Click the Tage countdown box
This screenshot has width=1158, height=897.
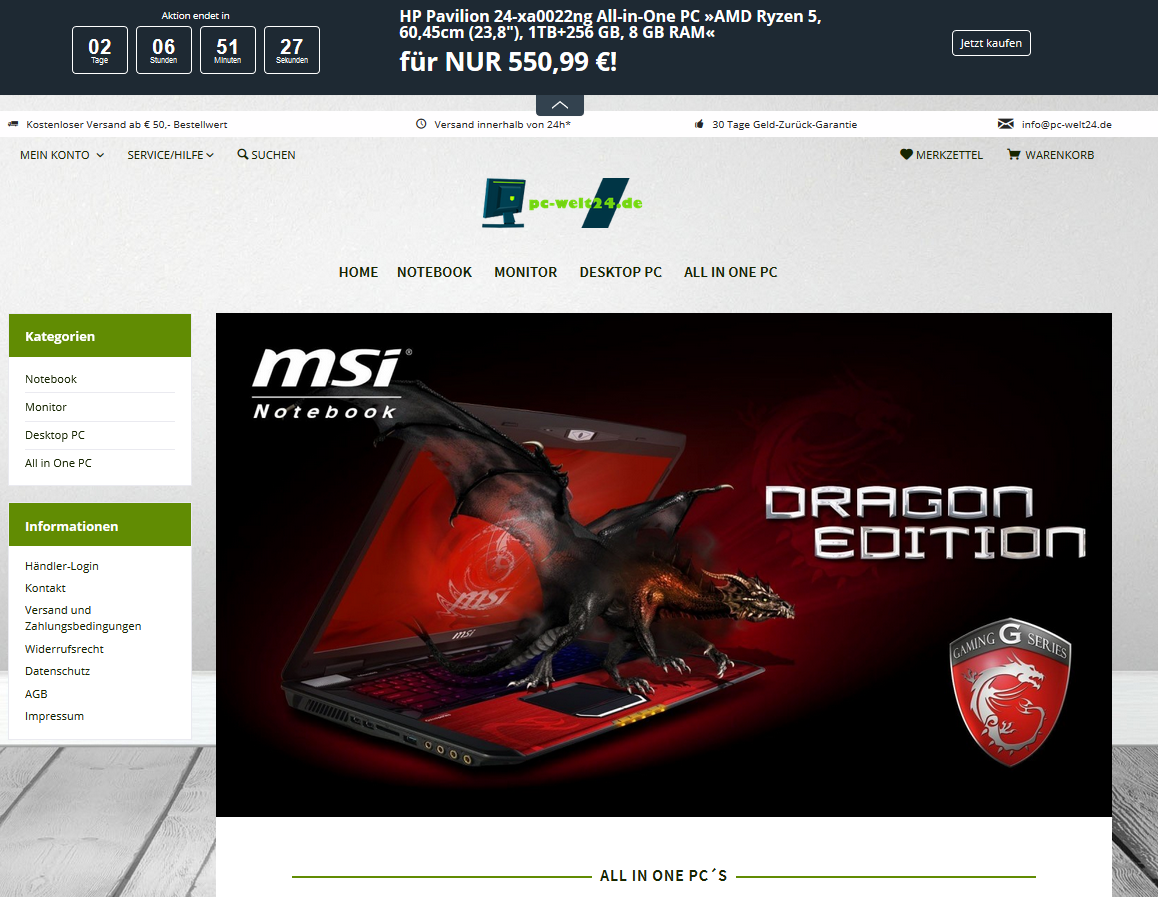click(100, 50)
